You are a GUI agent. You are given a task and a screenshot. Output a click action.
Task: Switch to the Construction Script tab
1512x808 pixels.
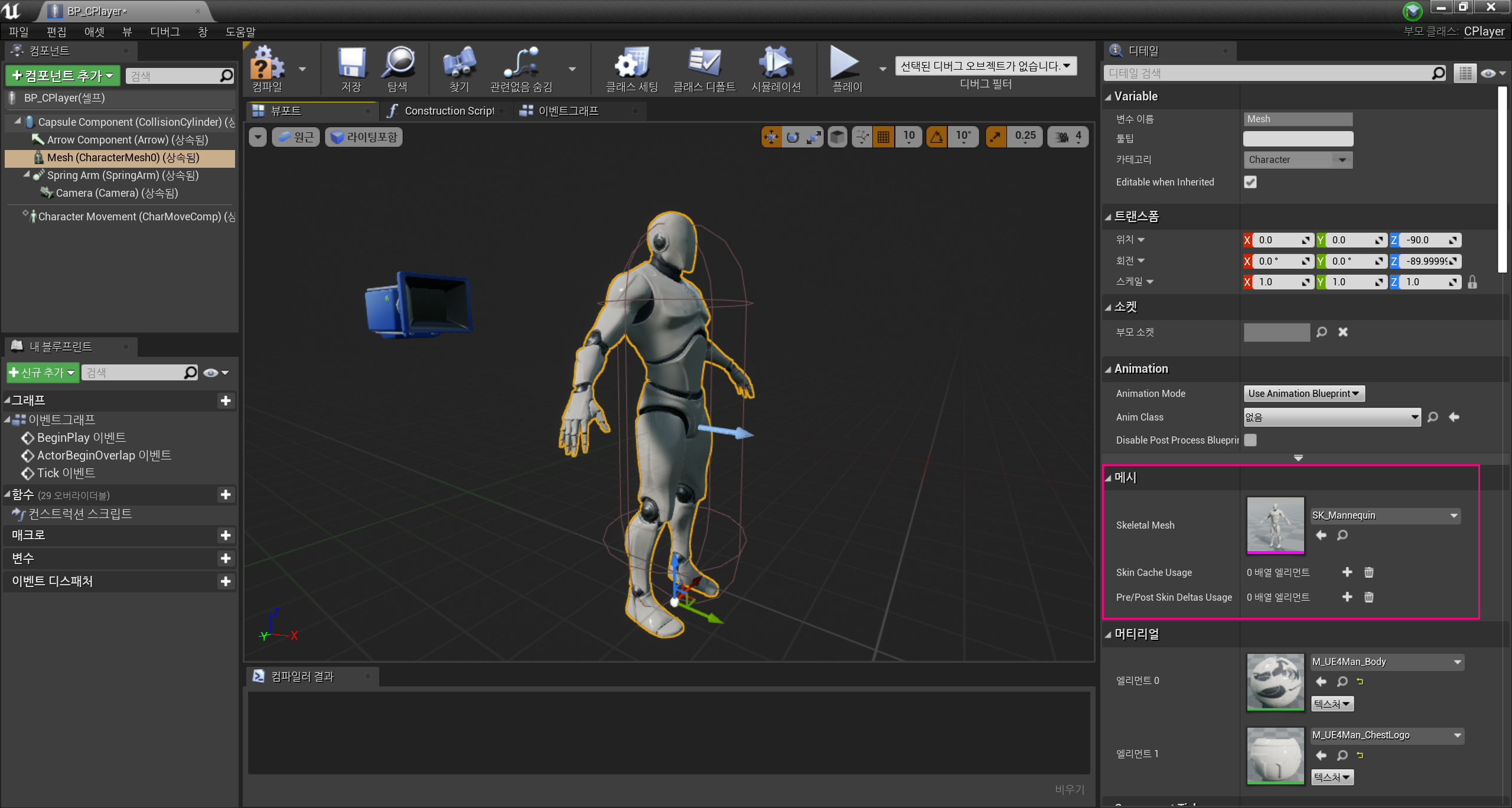(x=448, y=111)
